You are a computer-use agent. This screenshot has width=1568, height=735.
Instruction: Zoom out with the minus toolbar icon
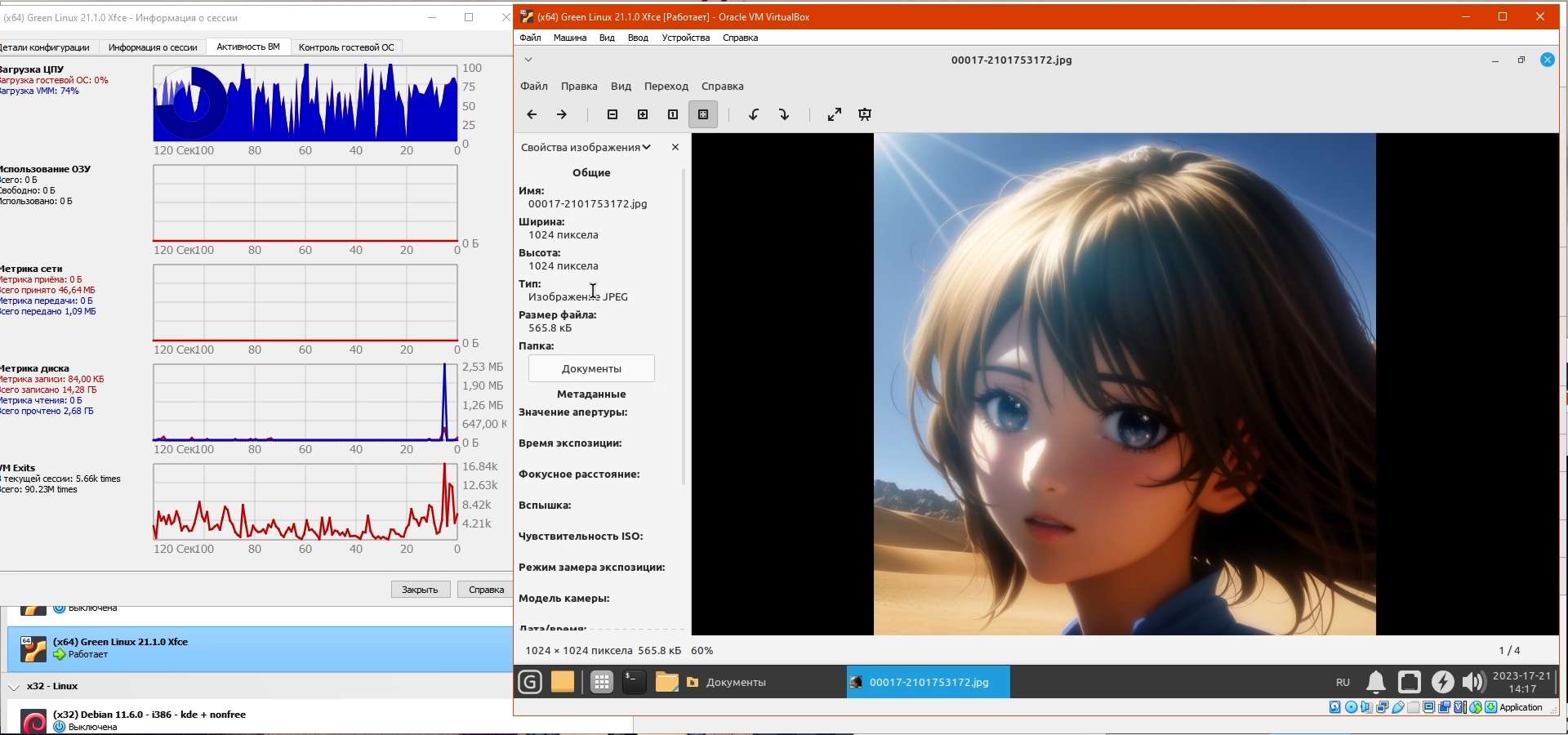pos(612,114)
